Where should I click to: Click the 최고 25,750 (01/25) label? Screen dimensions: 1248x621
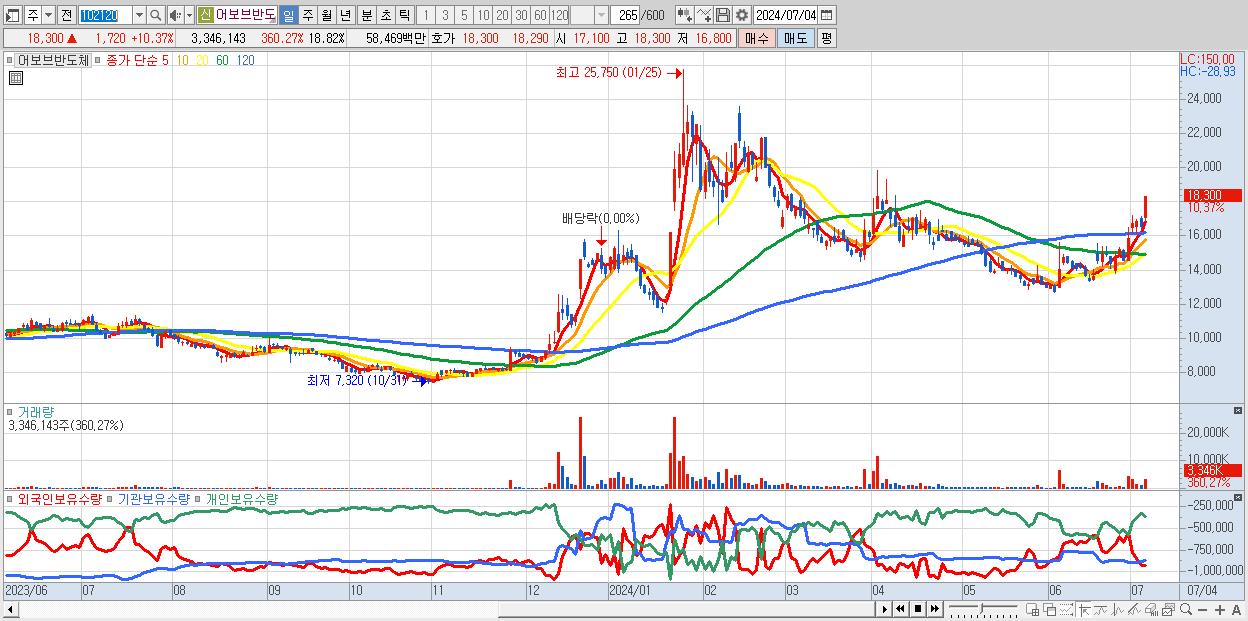tap(609, 72)
